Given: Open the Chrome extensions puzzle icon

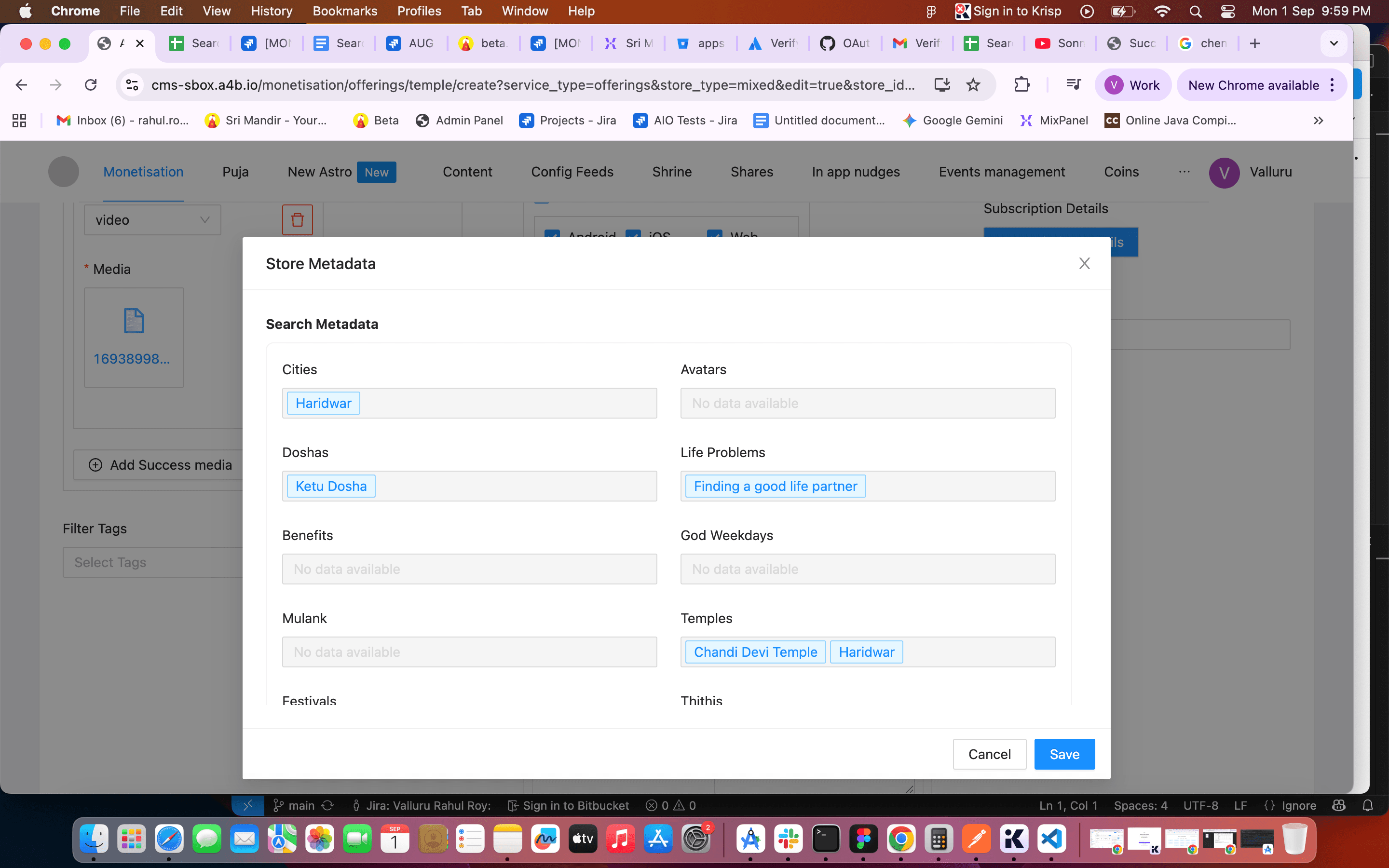Looking at the screenshot, I should point(1023,84).
